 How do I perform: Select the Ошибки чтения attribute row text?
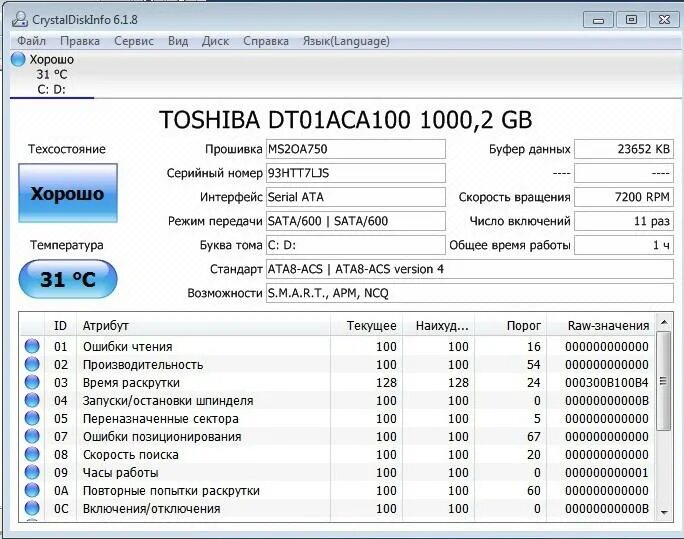click(127, 347)
